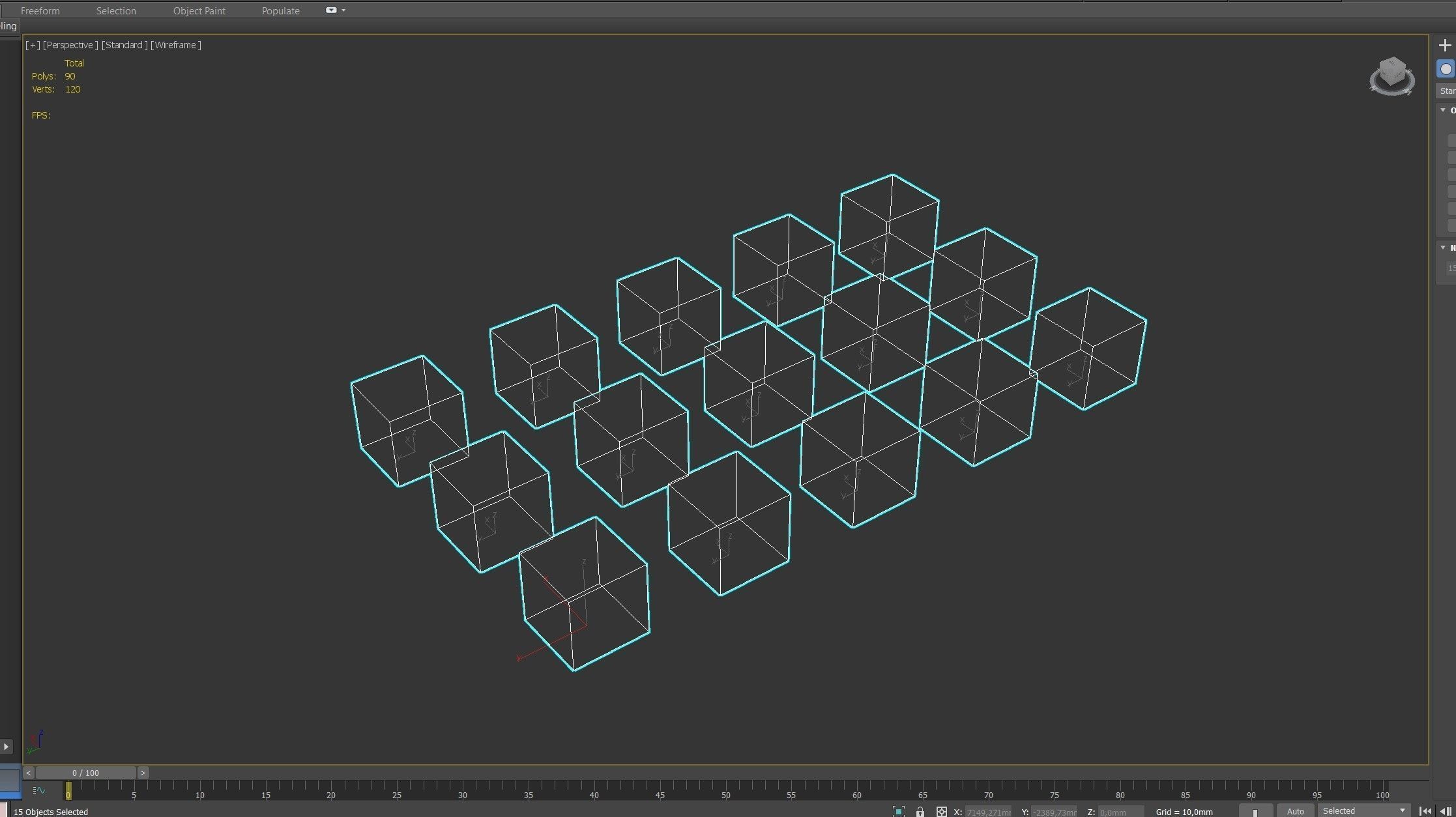Click Go to Start playback button
1456x817 pixels.
pyautogui.click(x=1425, y=811)
